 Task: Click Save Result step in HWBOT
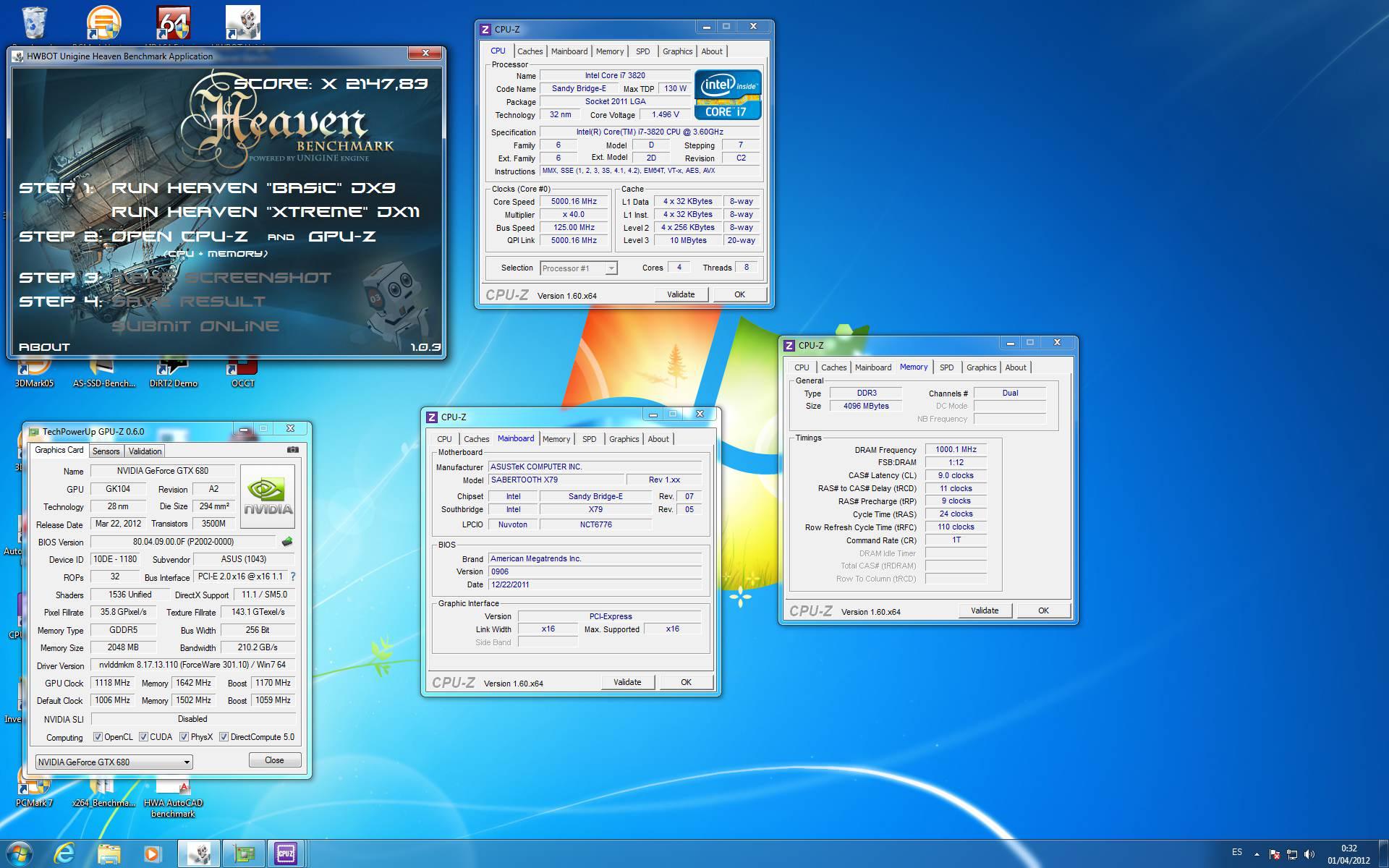[188, 302]
